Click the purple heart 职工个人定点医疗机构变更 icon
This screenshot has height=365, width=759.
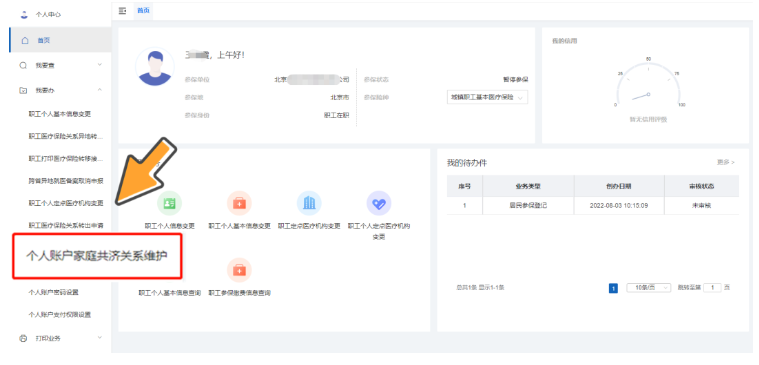pyautogui.click(x=379, y=203)
